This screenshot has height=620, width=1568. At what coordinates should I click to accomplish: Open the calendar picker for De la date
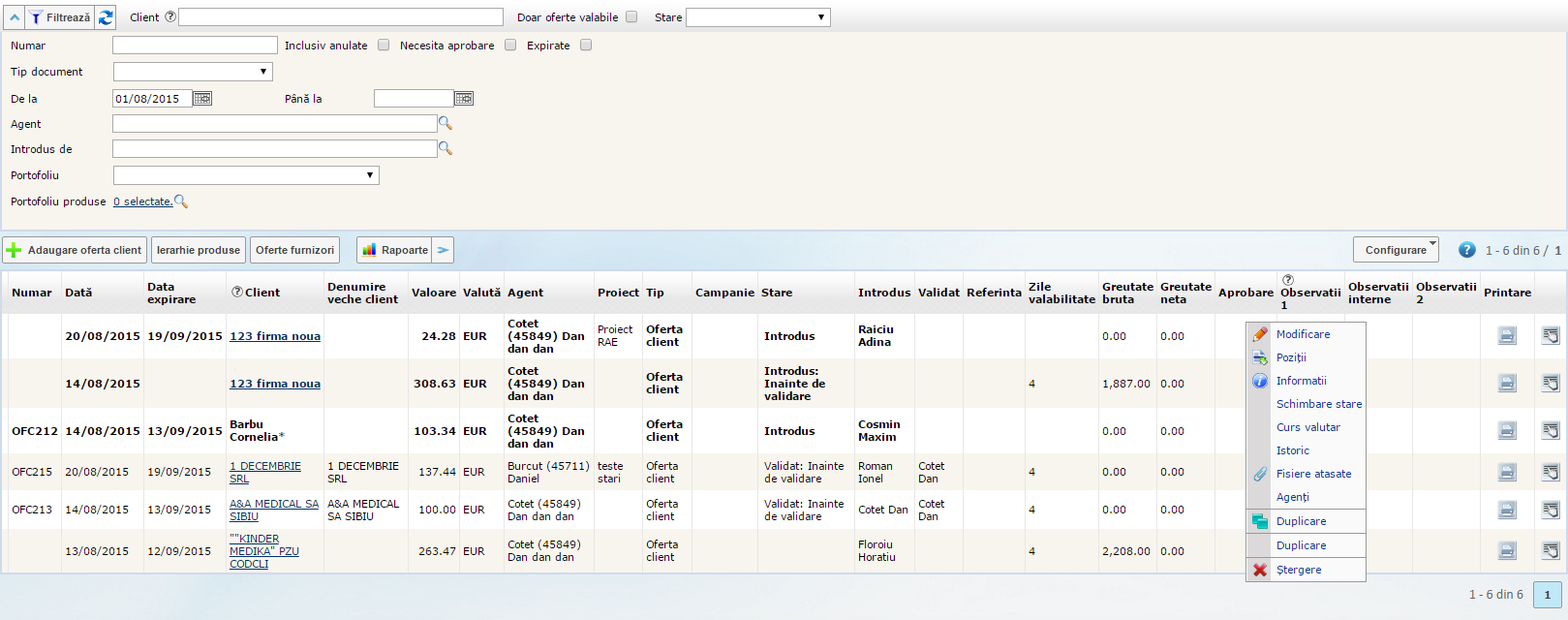pyautogui.click(x=201, y=99)
